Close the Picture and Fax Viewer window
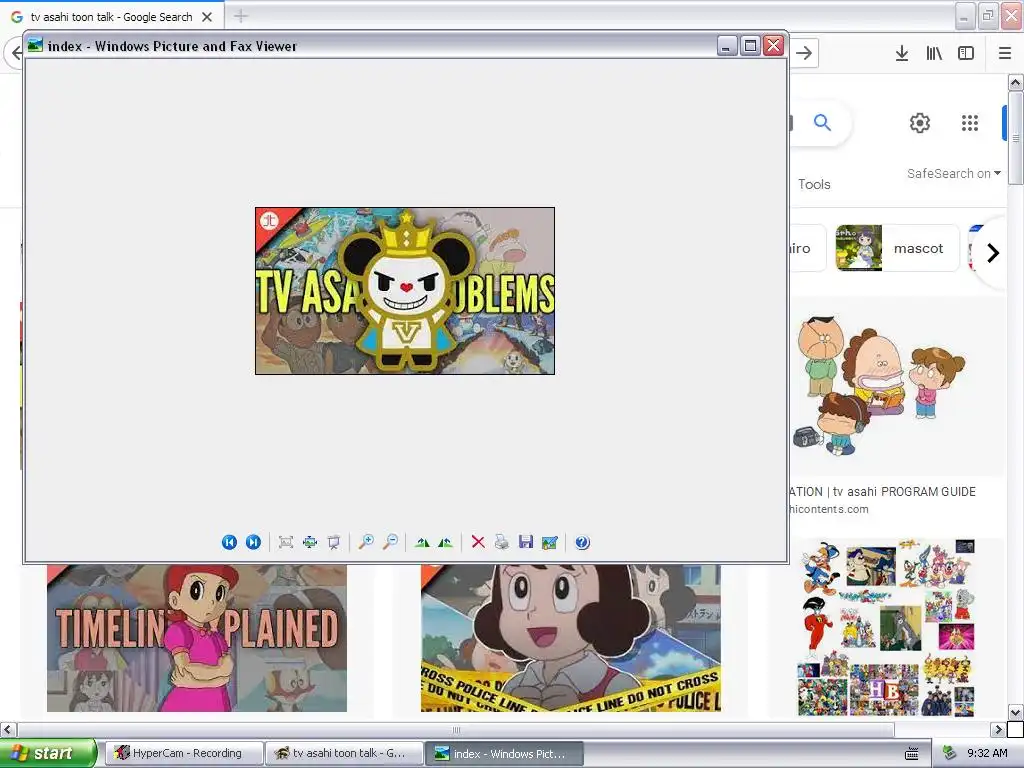 coord(774,46)
